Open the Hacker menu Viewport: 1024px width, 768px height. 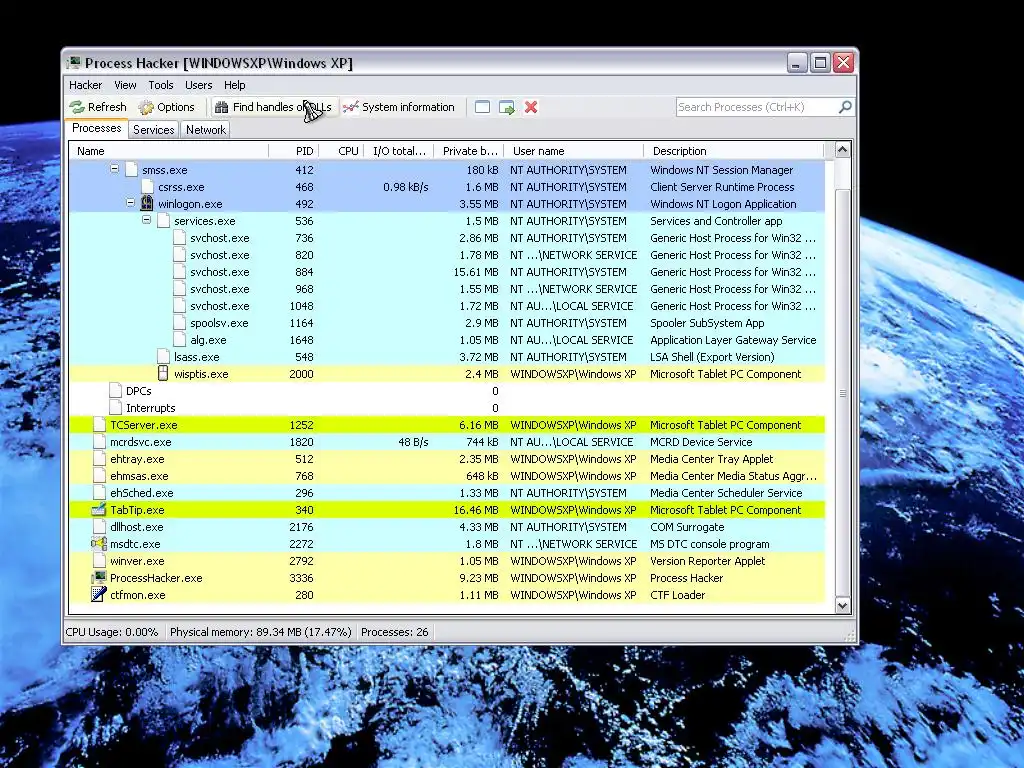(86, 85)
